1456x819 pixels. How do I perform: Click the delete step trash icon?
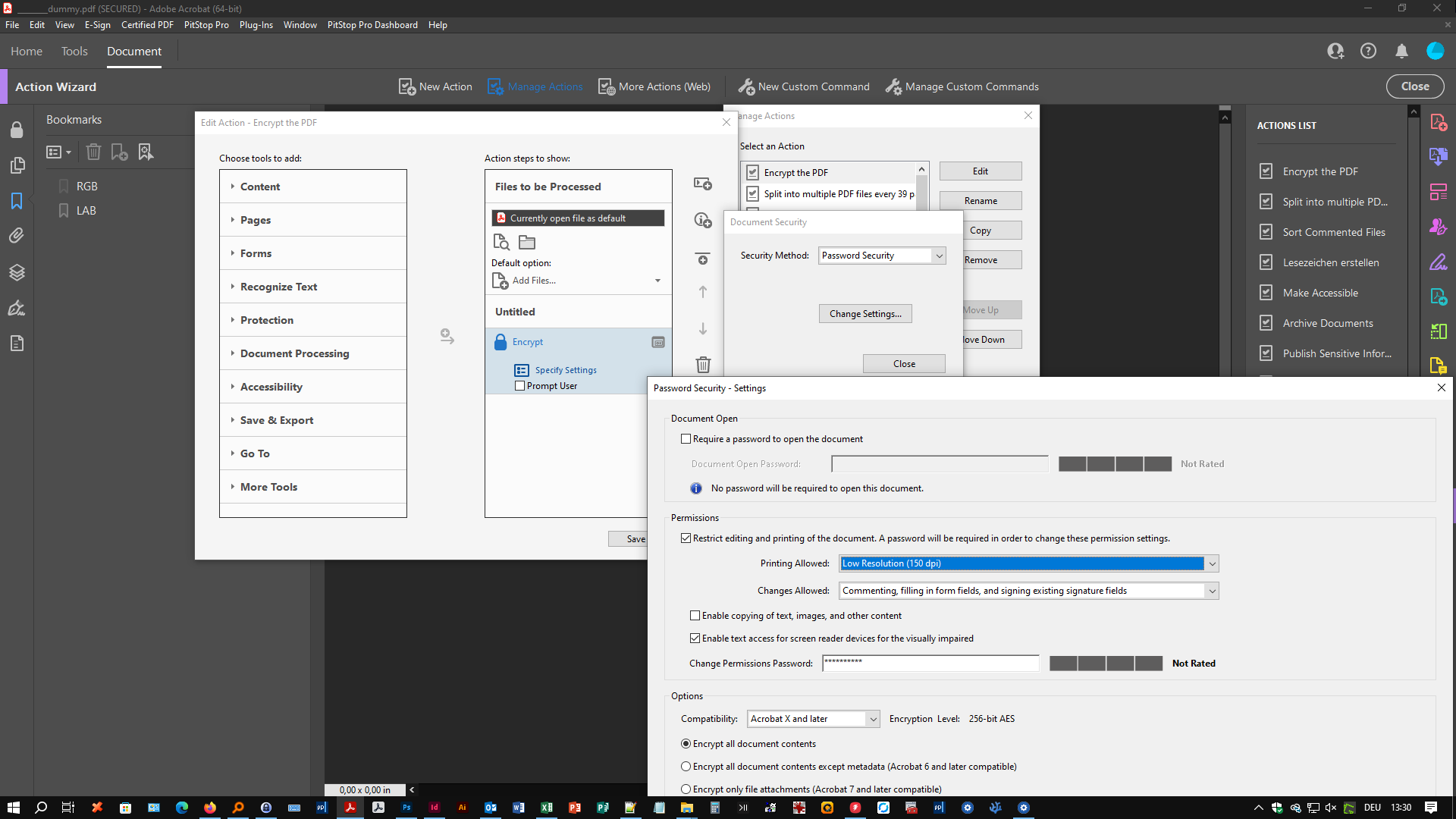click(703, 365)
